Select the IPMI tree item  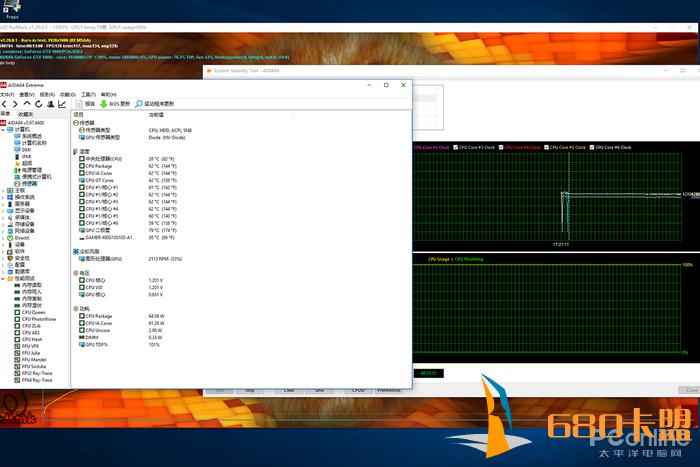pyautogui.click(x=24, y=157)
